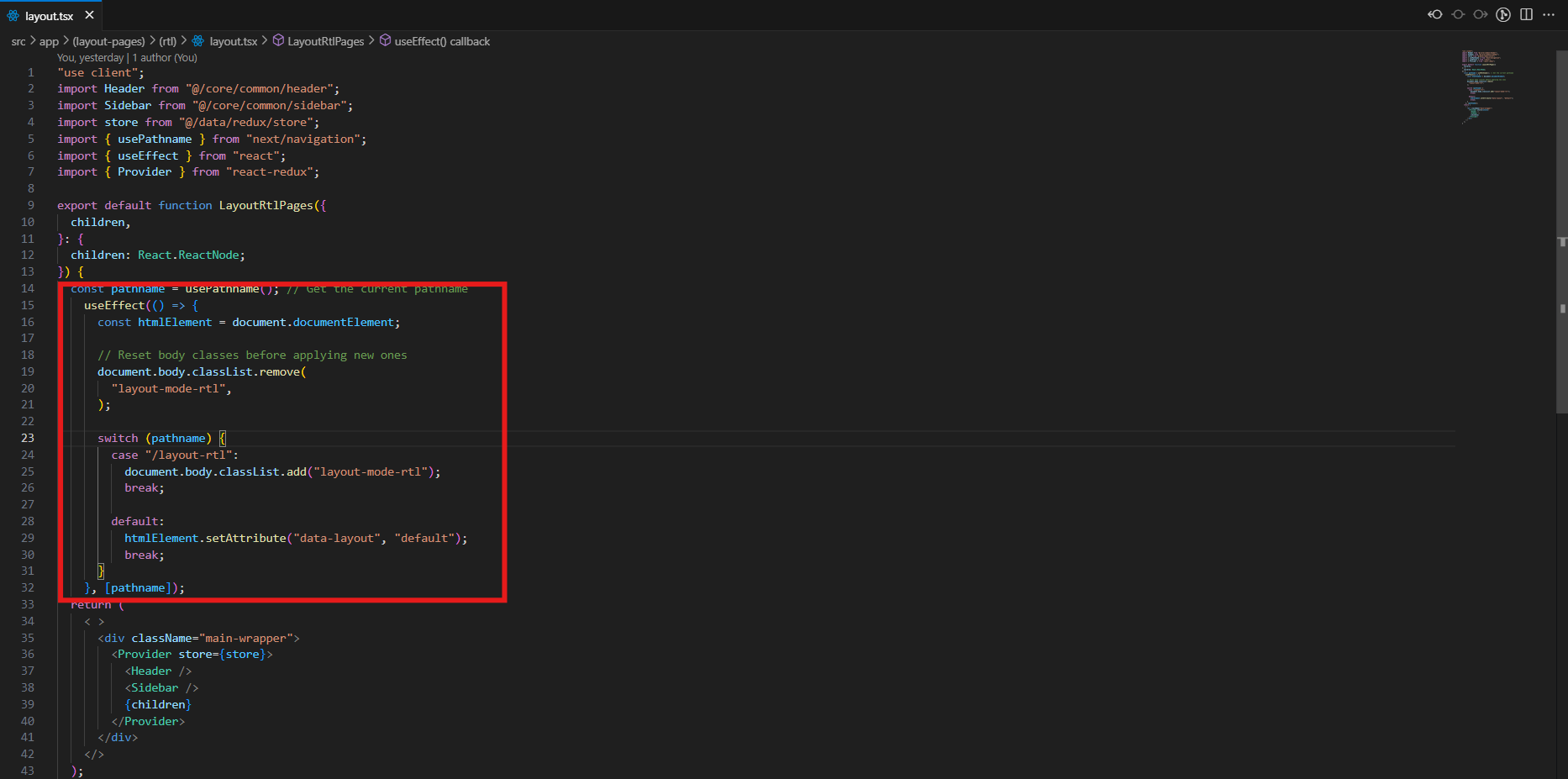
Task: Toggle the file blame git icon
Action: point(1503,14)
